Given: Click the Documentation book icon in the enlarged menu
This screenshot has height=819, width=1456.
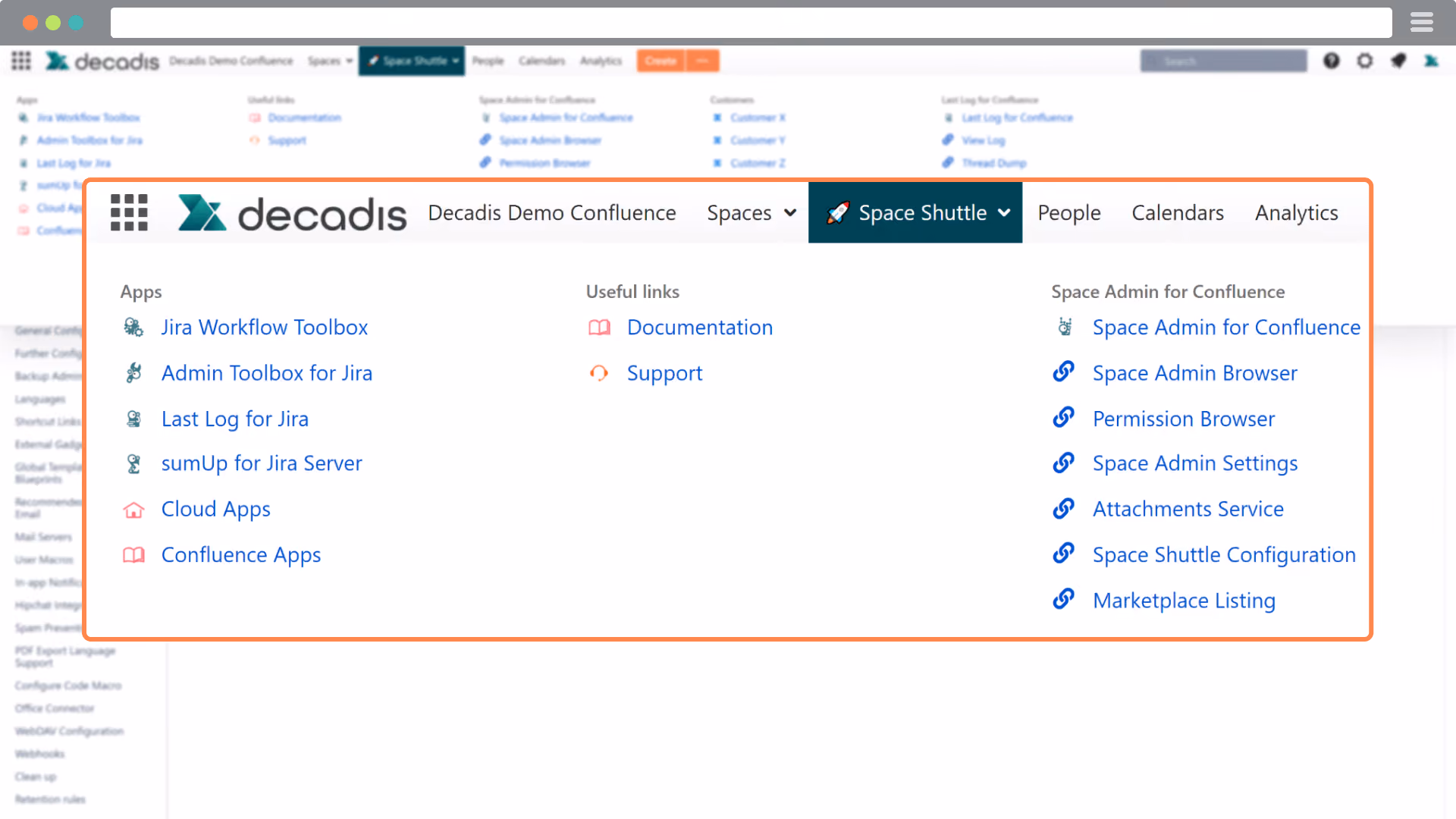Looking at the screenshot, I should (x=599, y=328).
